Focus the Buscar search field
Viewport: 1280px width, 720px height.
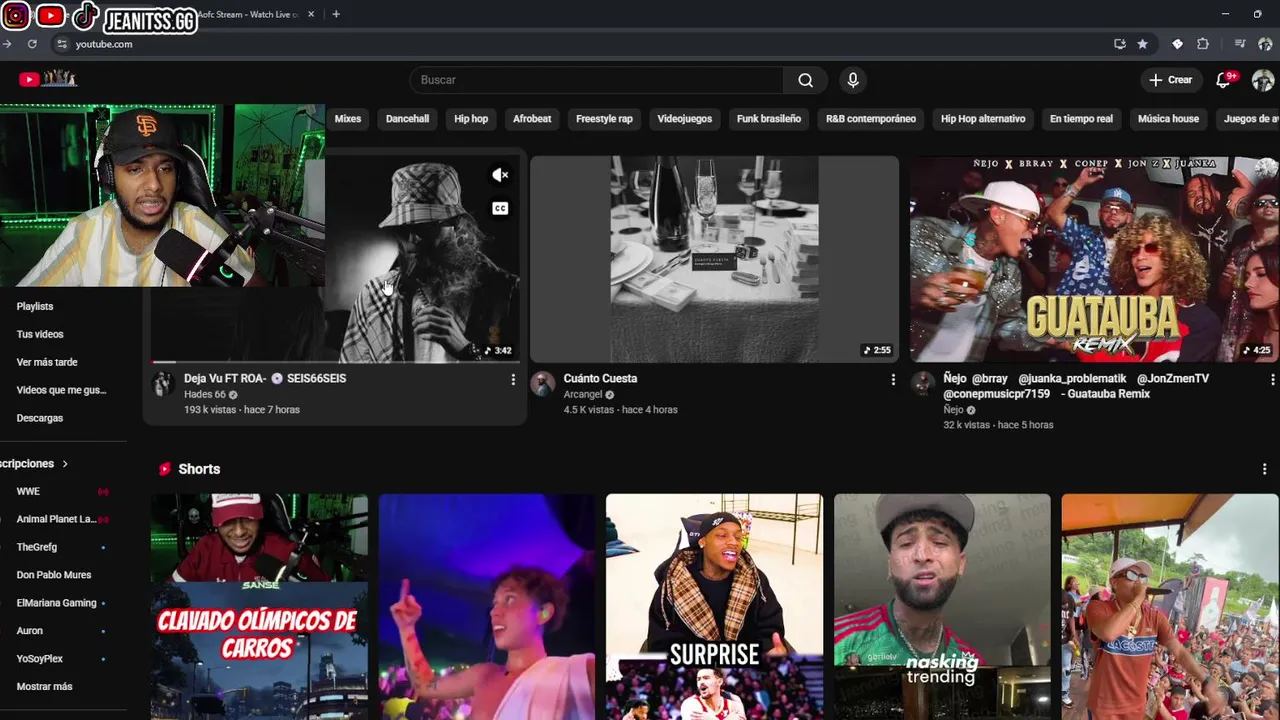coord(596,80)
